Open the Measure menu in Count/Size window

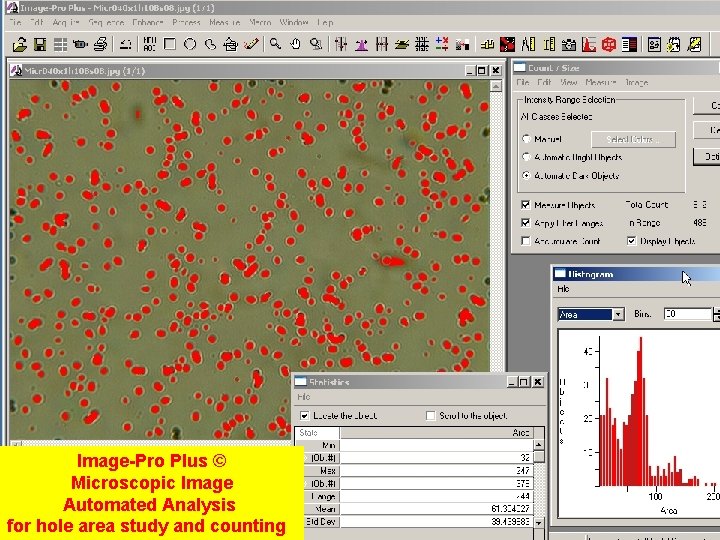(601, 82)
